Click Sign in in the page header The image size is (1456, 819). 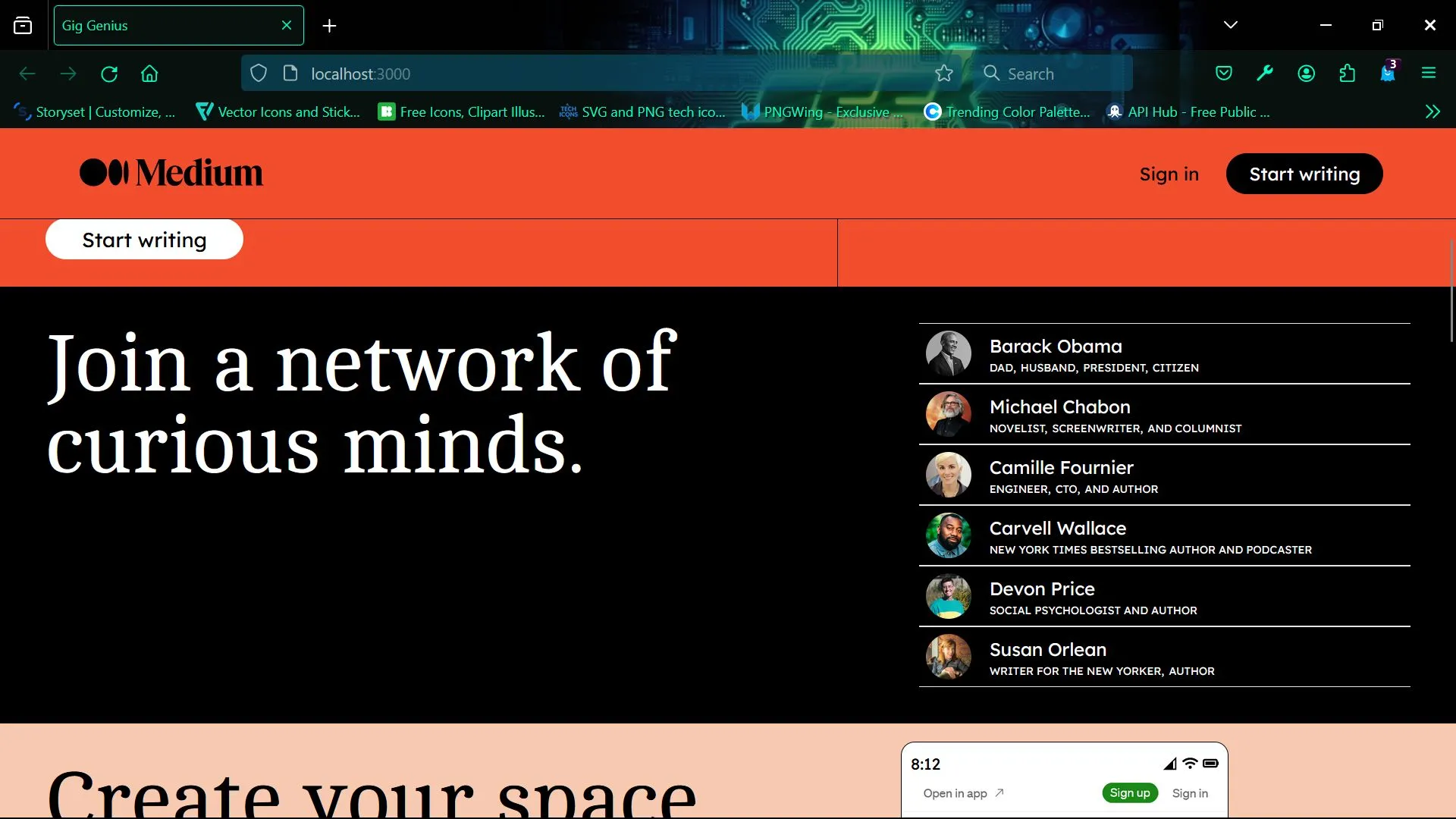[1169, 174]
